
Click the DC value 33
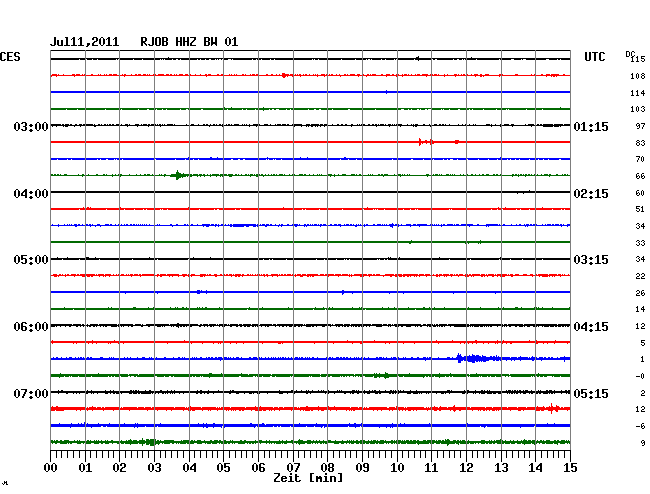pos(640,243)
